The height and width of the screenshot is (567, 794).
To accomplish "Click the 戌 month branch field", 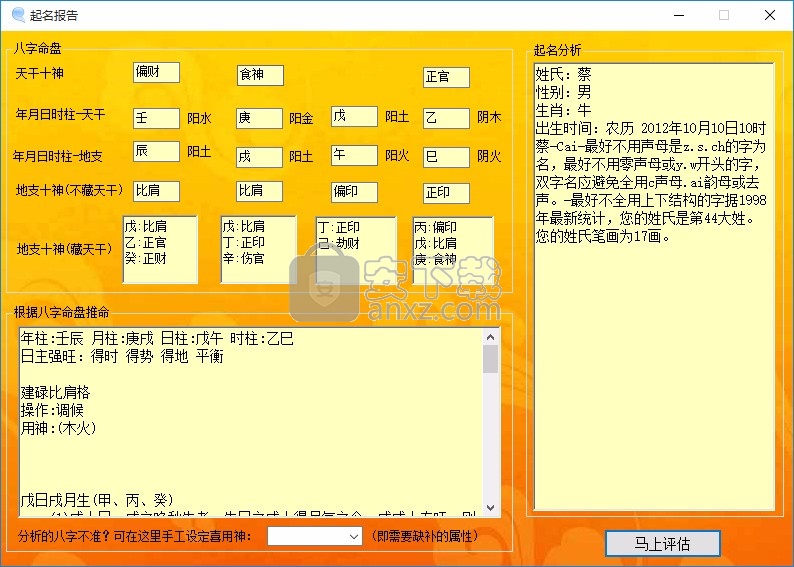I will click(x=259, y=157).
